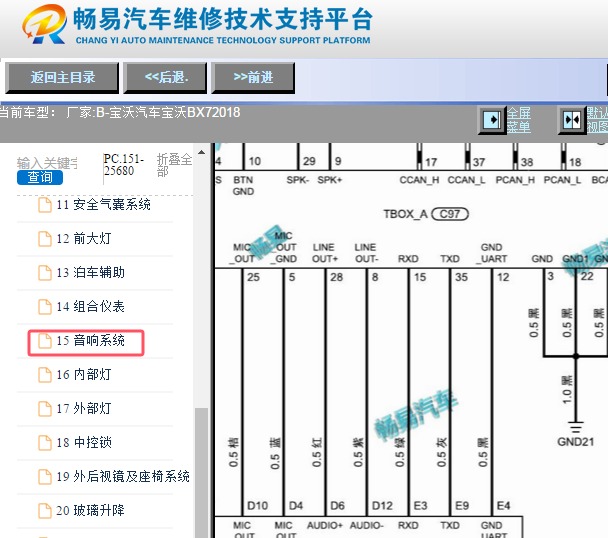The image size is (608, 538).
Task: Click document icon beside 19 外后视镜及座椅系统
Action: click(45, 477)
